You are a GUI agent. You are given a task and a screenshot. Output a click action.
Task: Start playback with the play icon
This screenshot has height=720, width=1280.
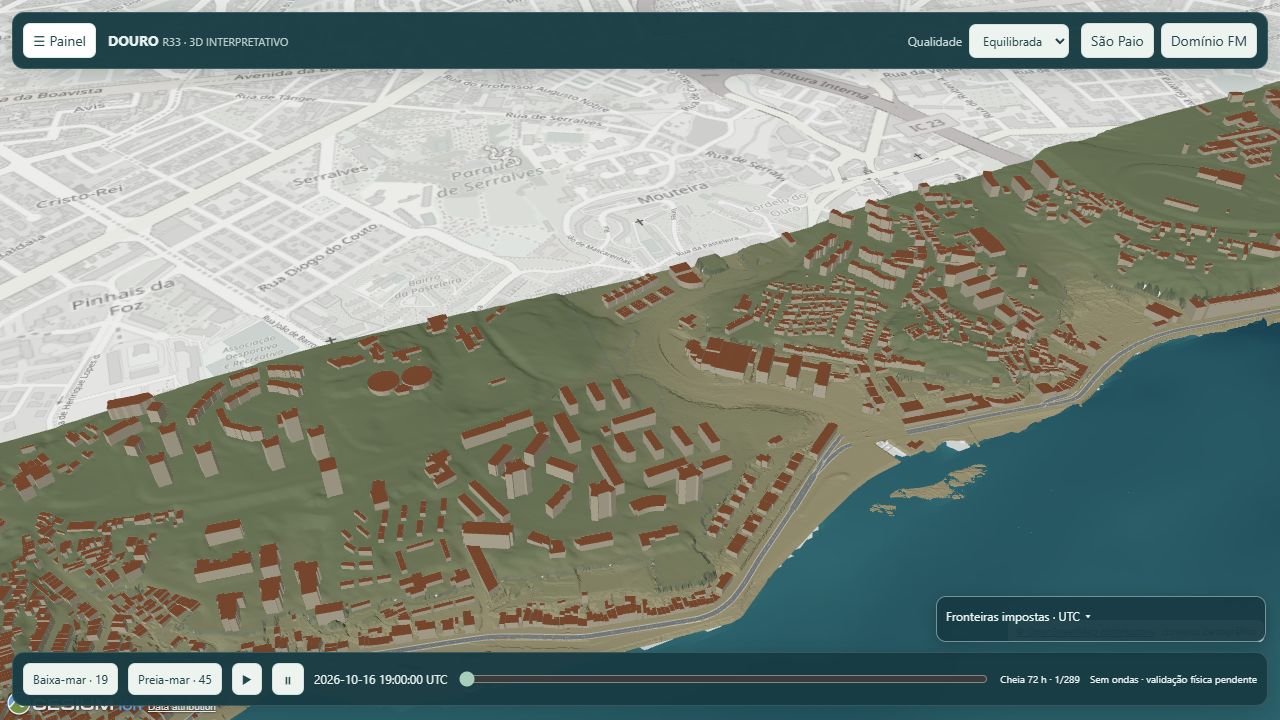pos(247,679)
